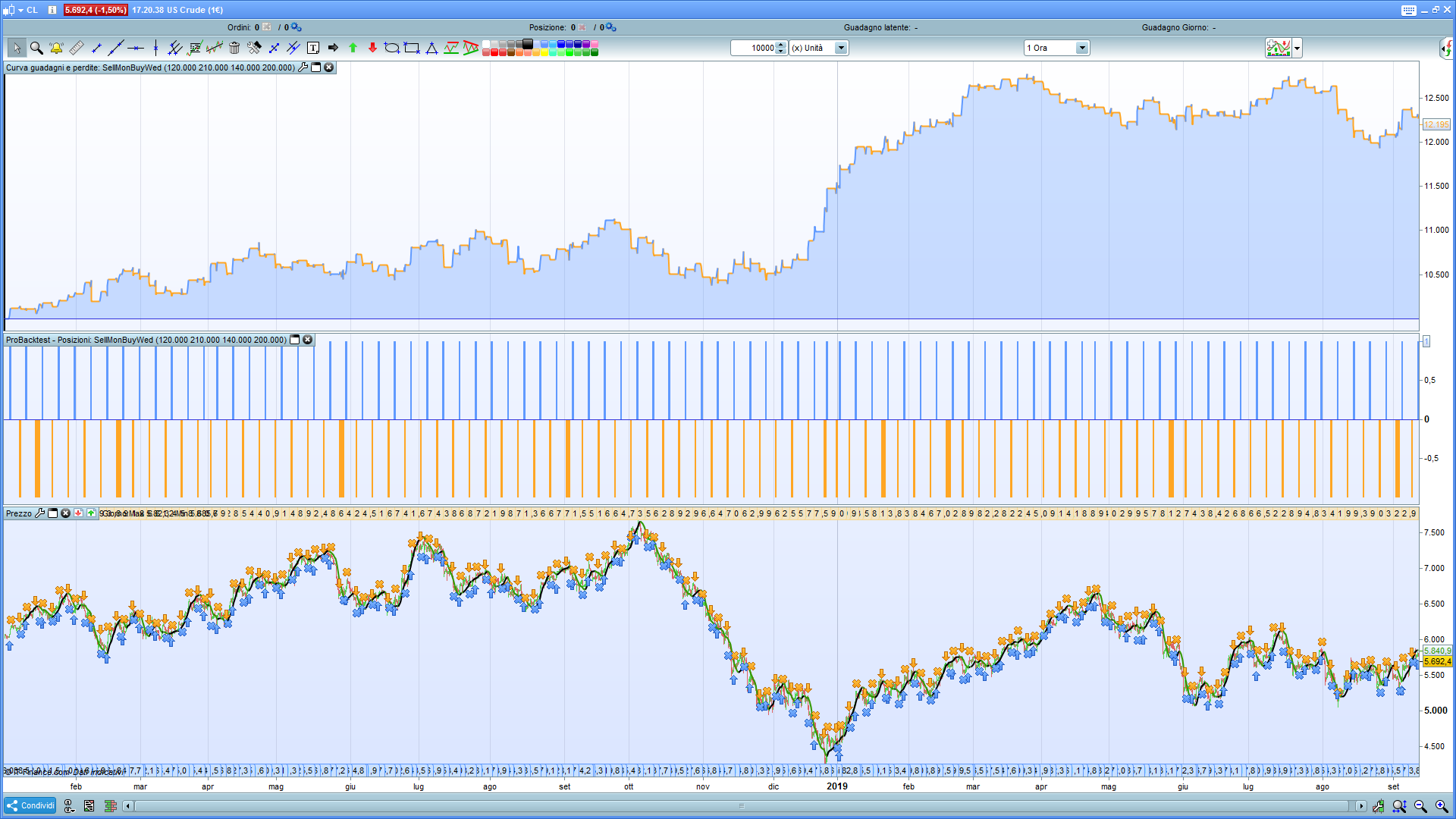This screenshot has width=1456, height=819.
Task: Toggle red down-arrow button in Prezzo header
Action: click(78, 513)
